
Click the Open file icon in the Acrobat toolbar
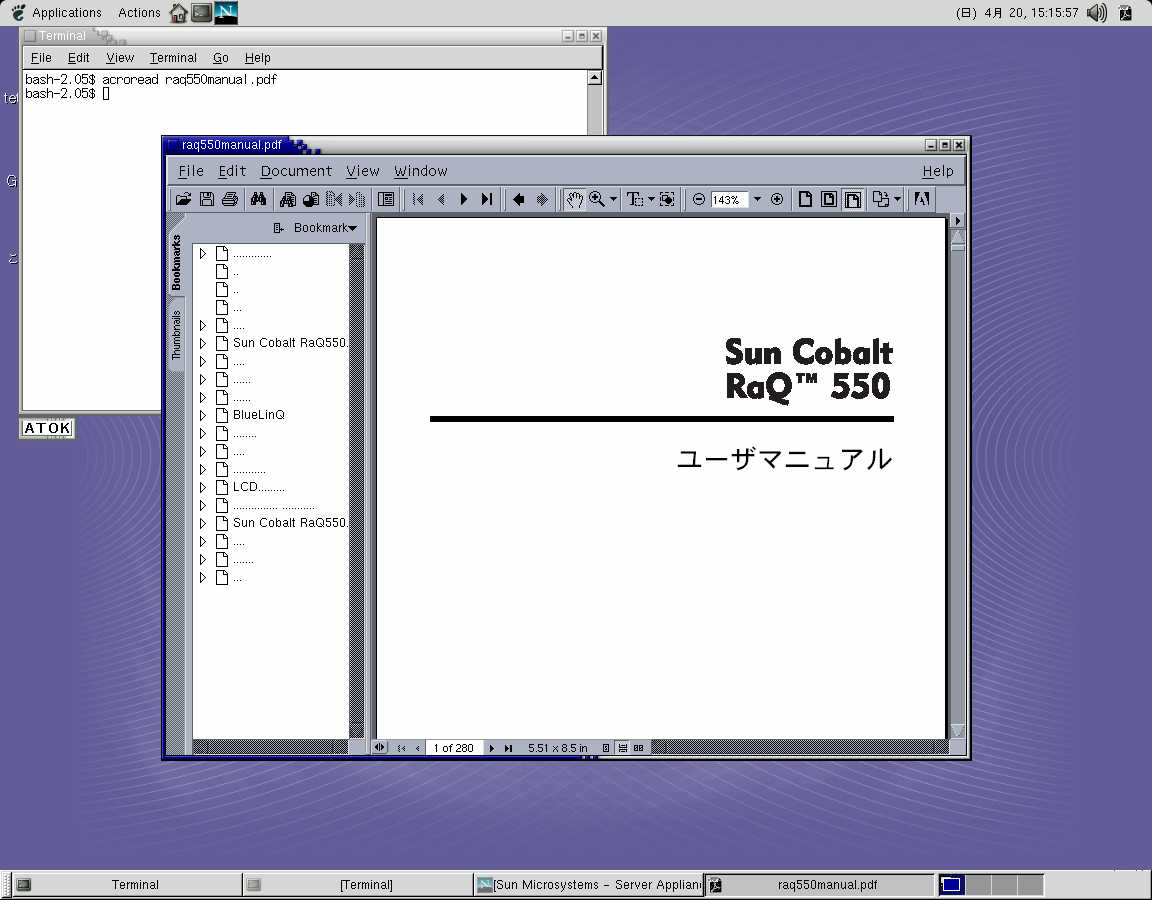(183, 200)
